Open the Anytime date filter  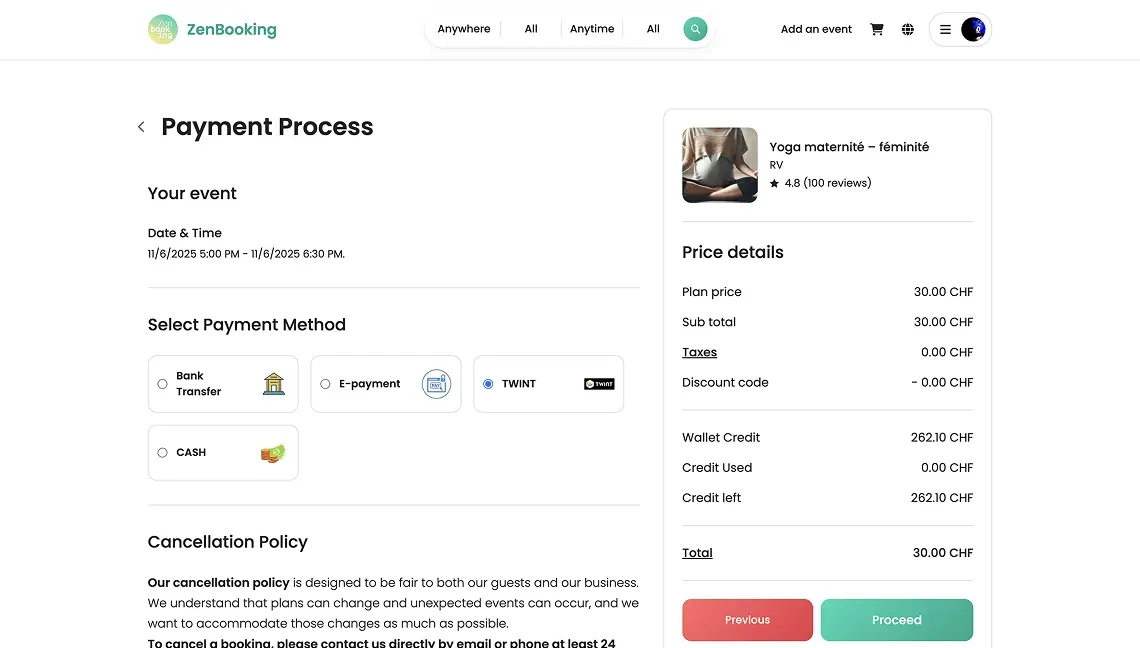tap(592, 29)
